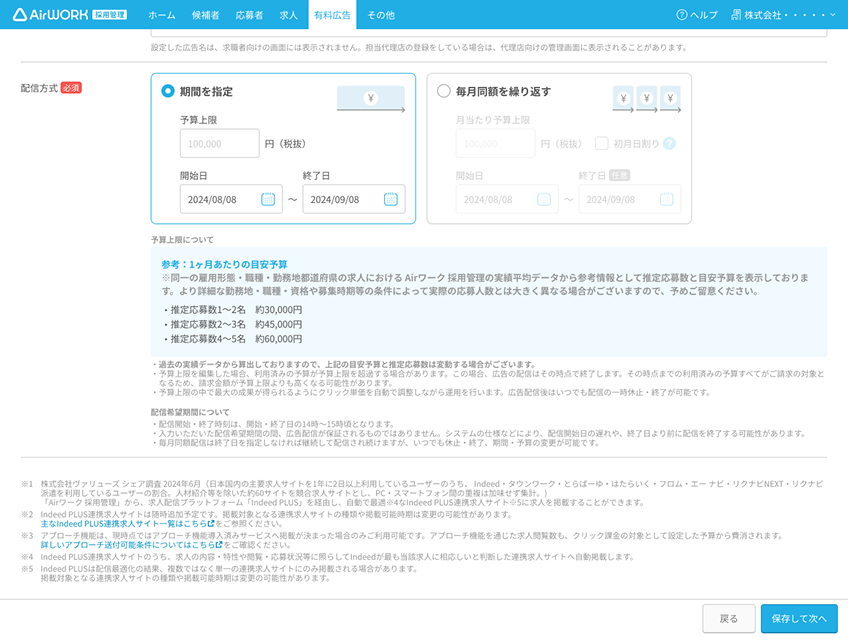Click the single yen period illustration

[x=370, y=99]
